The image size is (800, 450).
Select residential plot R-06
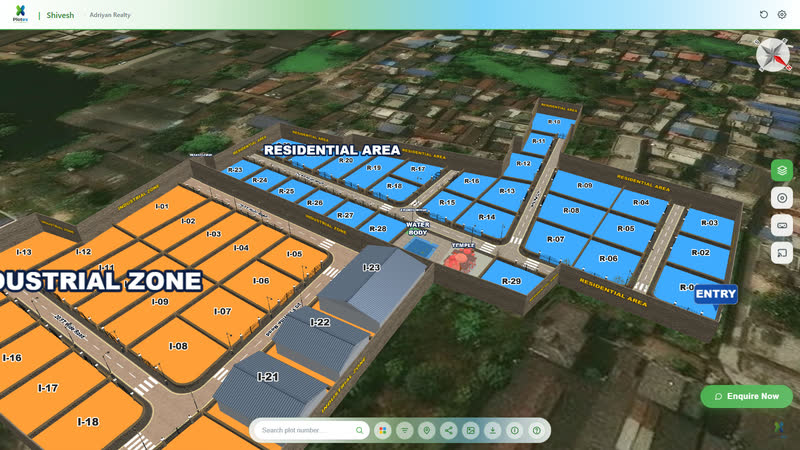pos(608,260)
